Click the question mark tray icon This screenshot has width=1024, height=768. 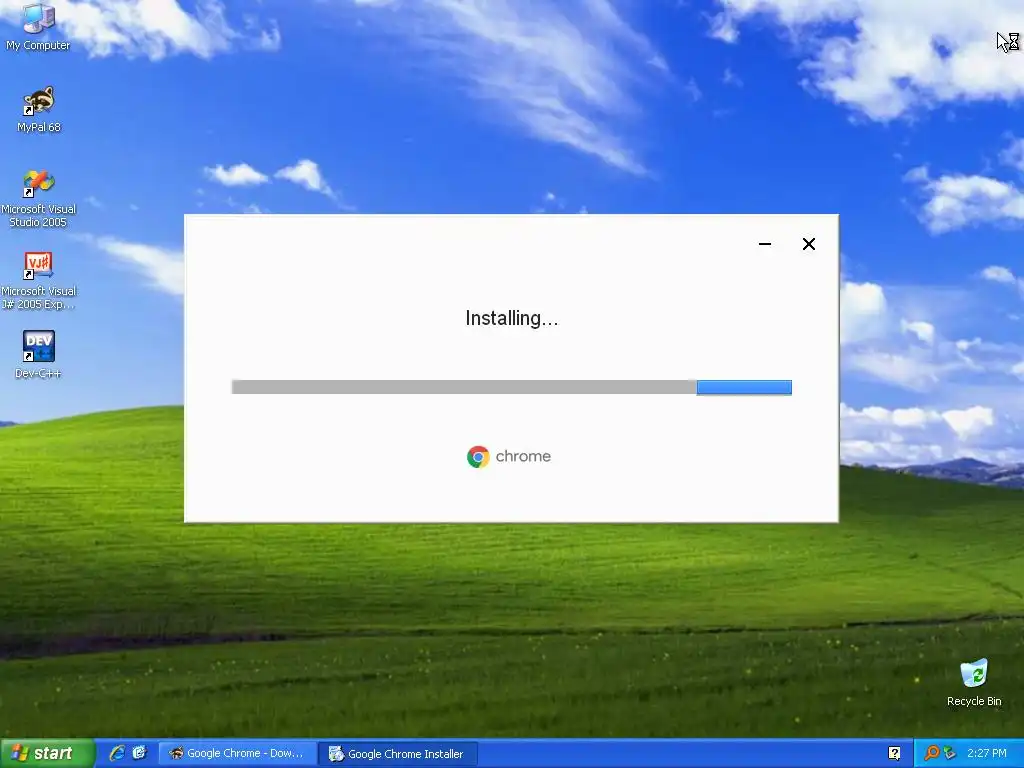(x=894, y=753)
